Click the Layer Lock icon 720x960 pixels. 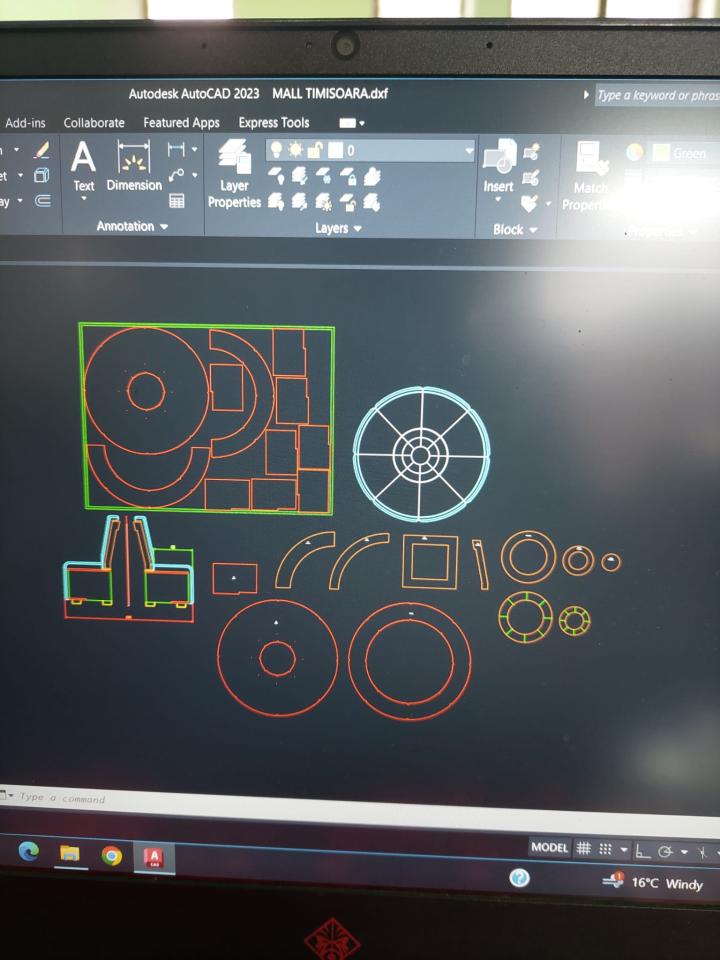coord(348,177)
